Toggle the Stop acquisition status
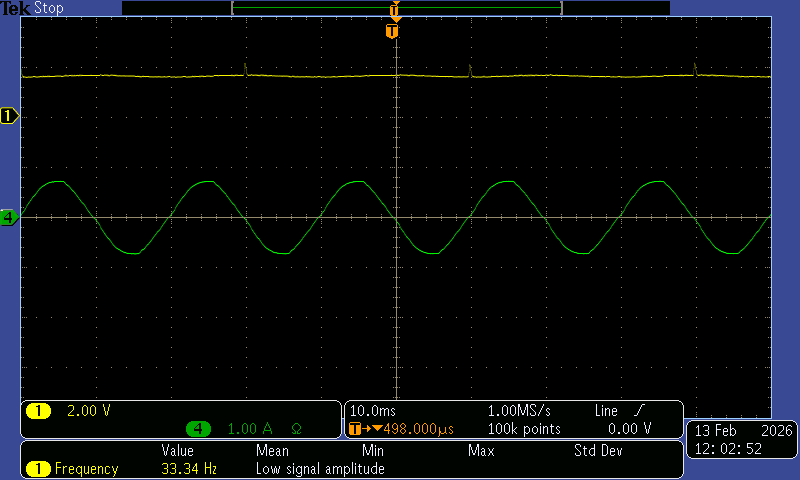Screen dimensions: 800x480 click(x=48, y=8)
